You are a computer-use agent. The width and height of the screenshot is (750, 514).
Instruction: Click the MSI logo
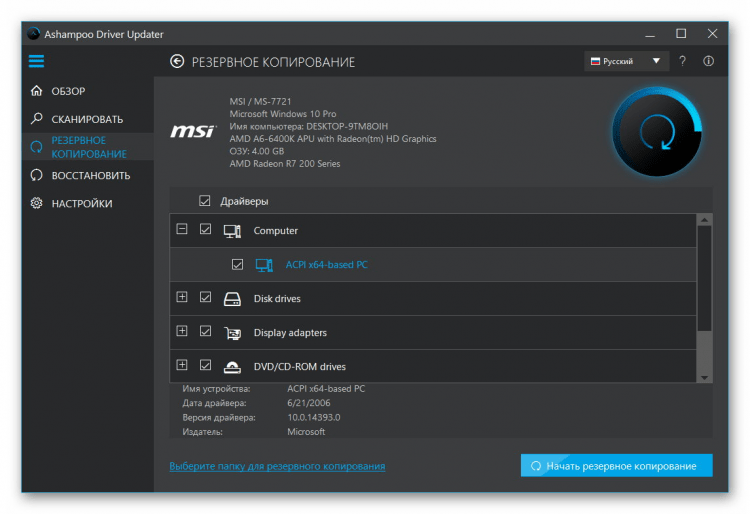click(x=193, y=131)
